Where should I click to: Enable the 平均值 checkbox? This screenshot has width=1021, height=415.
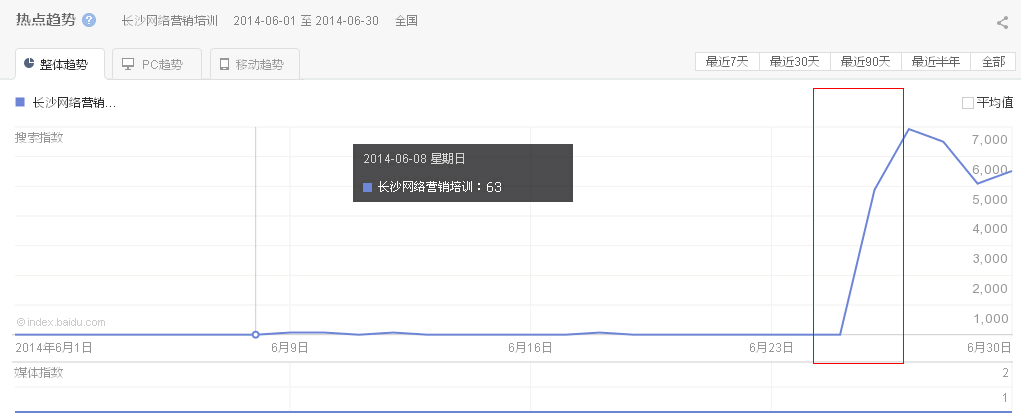(967, 103)
